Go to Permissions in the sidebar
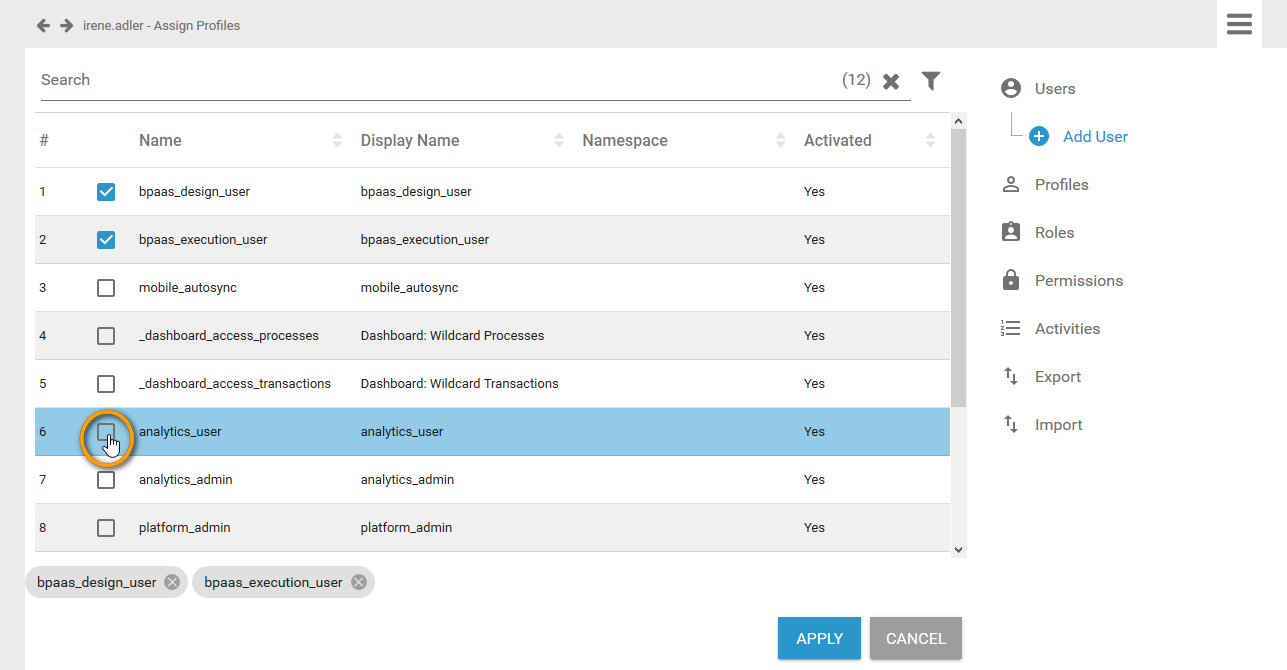The height and width of the screenshot is (670, 1287). coord(1078,281)
